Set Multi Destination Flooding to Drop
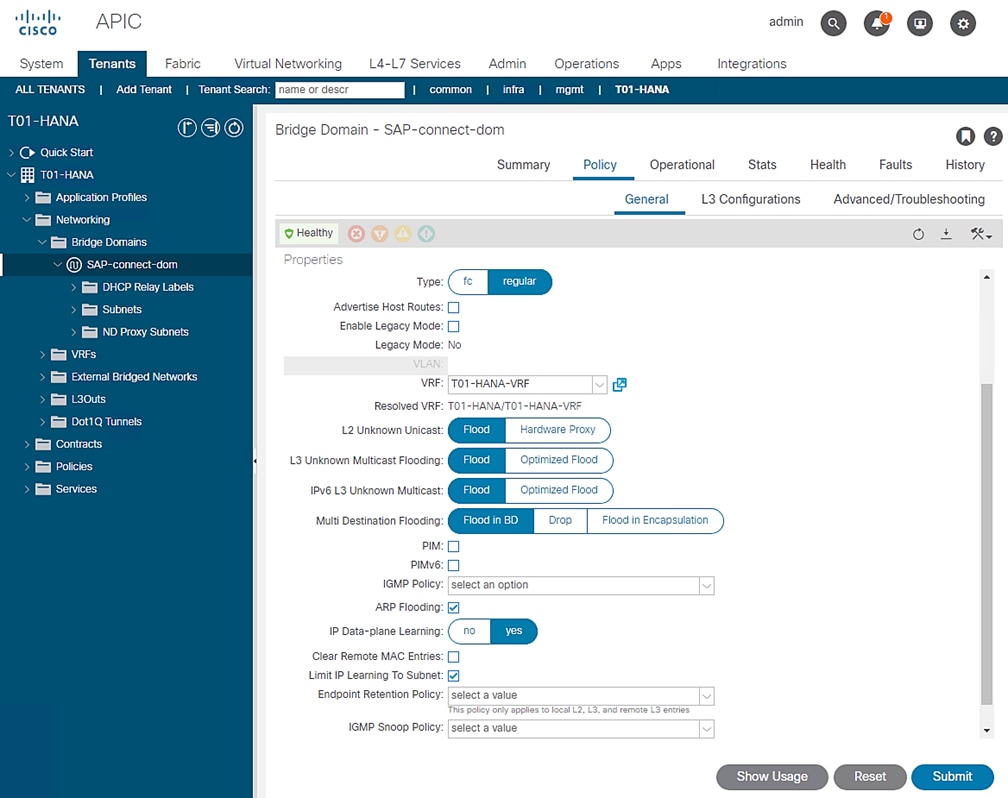Image resolution: width=1008 pixels, height=798 pixels. point(560,520)
